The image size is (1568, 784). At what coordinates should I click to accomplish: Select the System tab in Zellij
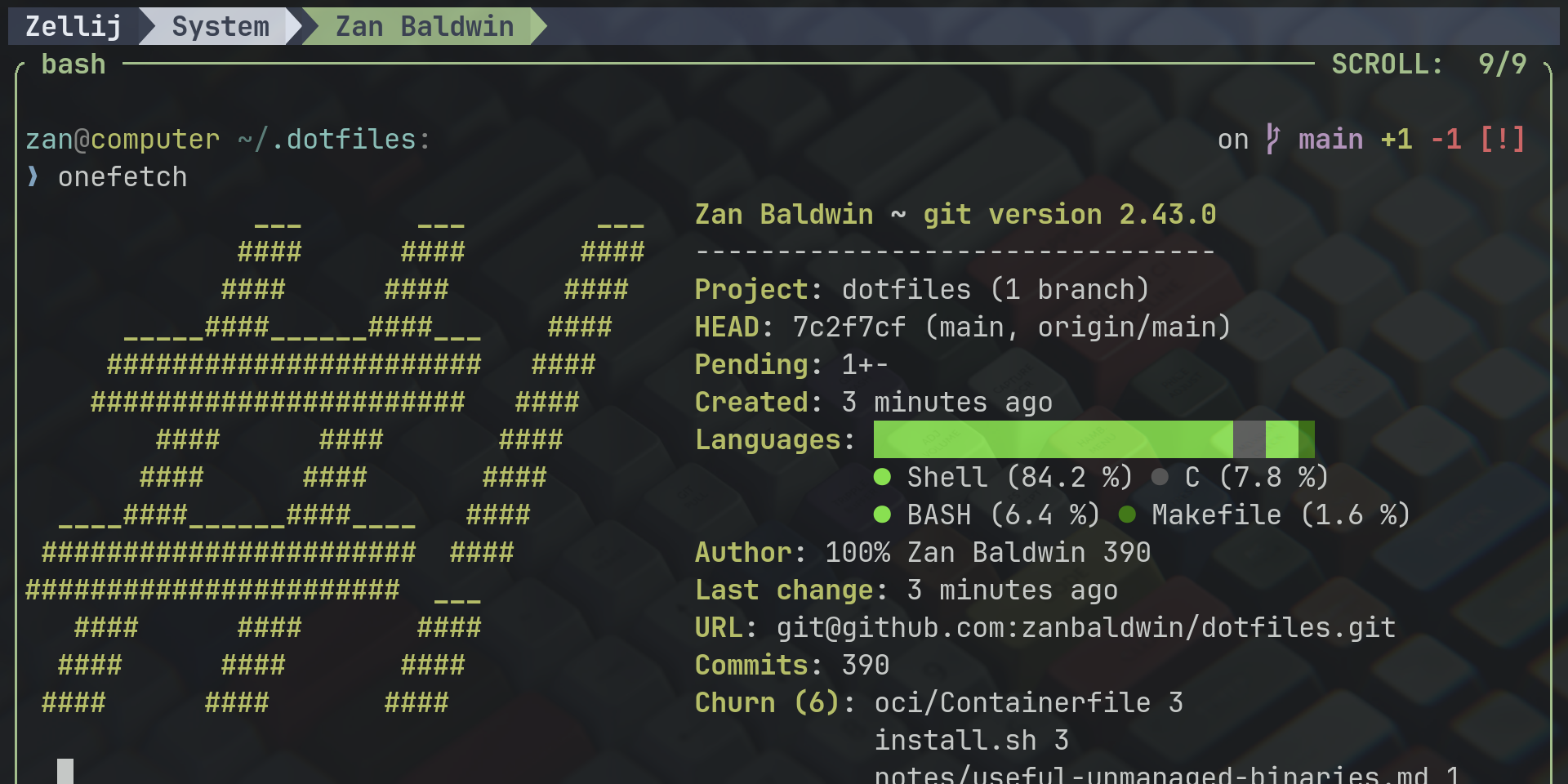[x=220, y=26]
